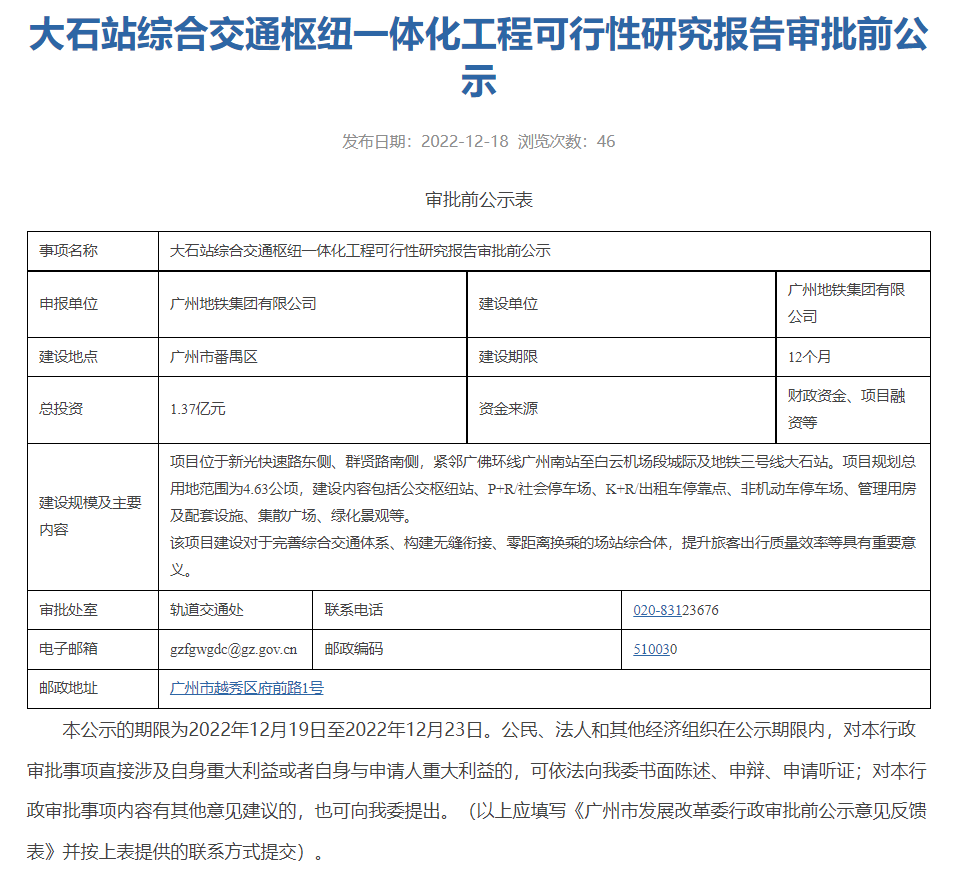Click the postal code link 510030
Viewport: 966px width, 875px height.
[x=655, y=649]
